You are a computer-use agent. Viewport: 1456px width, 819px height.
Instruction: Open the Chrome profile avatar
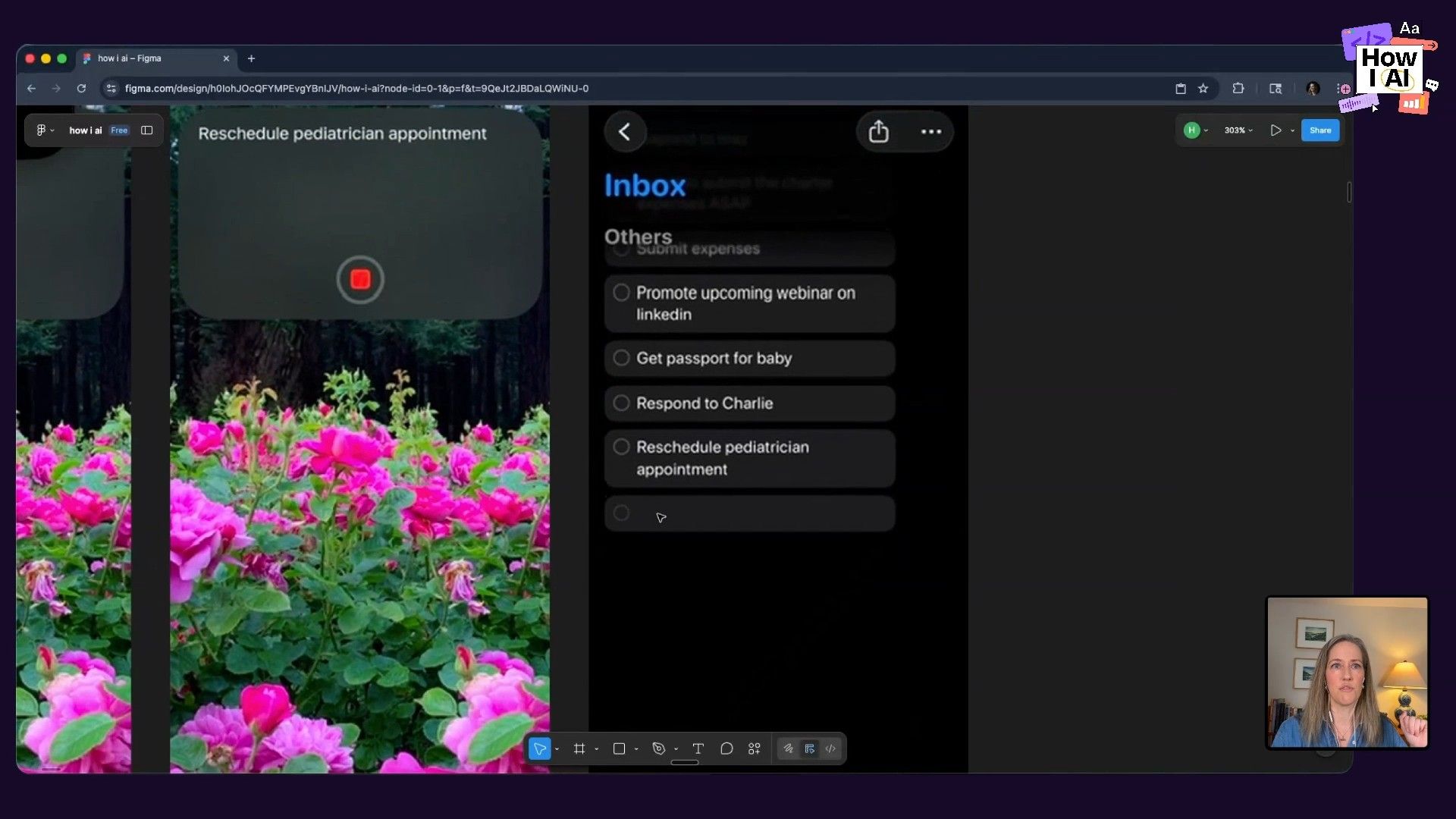click(1313, 89)
